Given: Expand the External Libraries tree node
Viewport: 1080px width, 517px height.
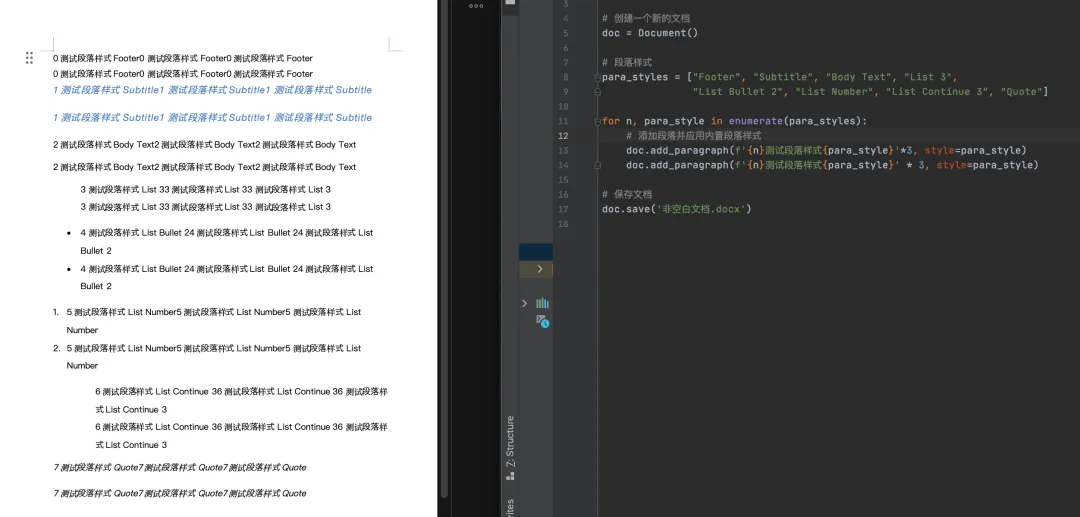Looking at the screenshot, I should (524, 303).
